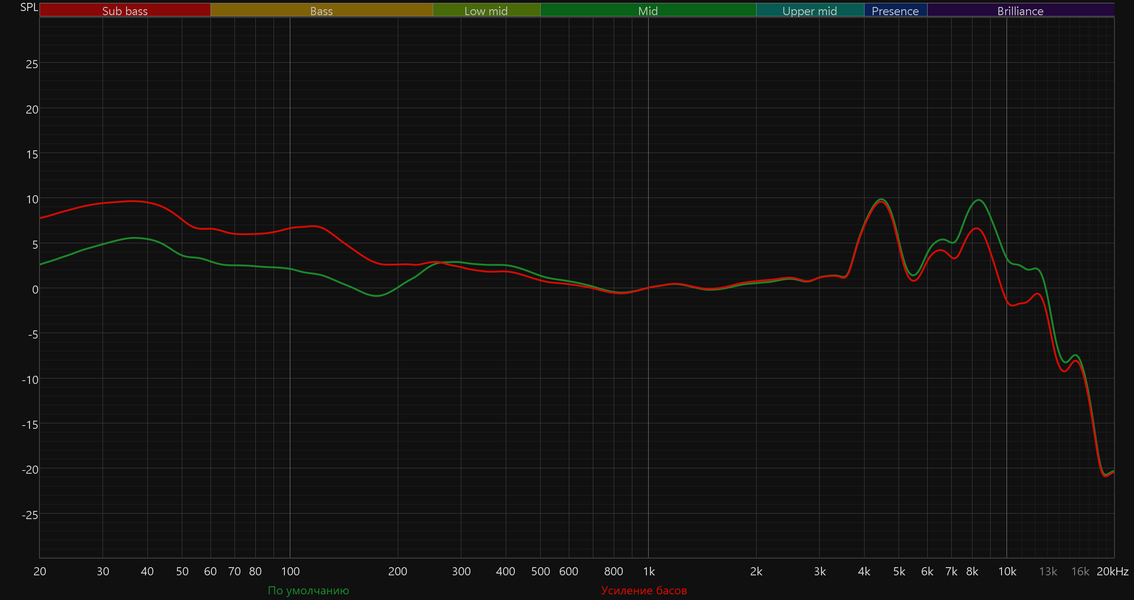Viewport: 1134px width, 600px height.
Task: Click the red 'Усиление басов' legend label
Action: tap(644, 591)
